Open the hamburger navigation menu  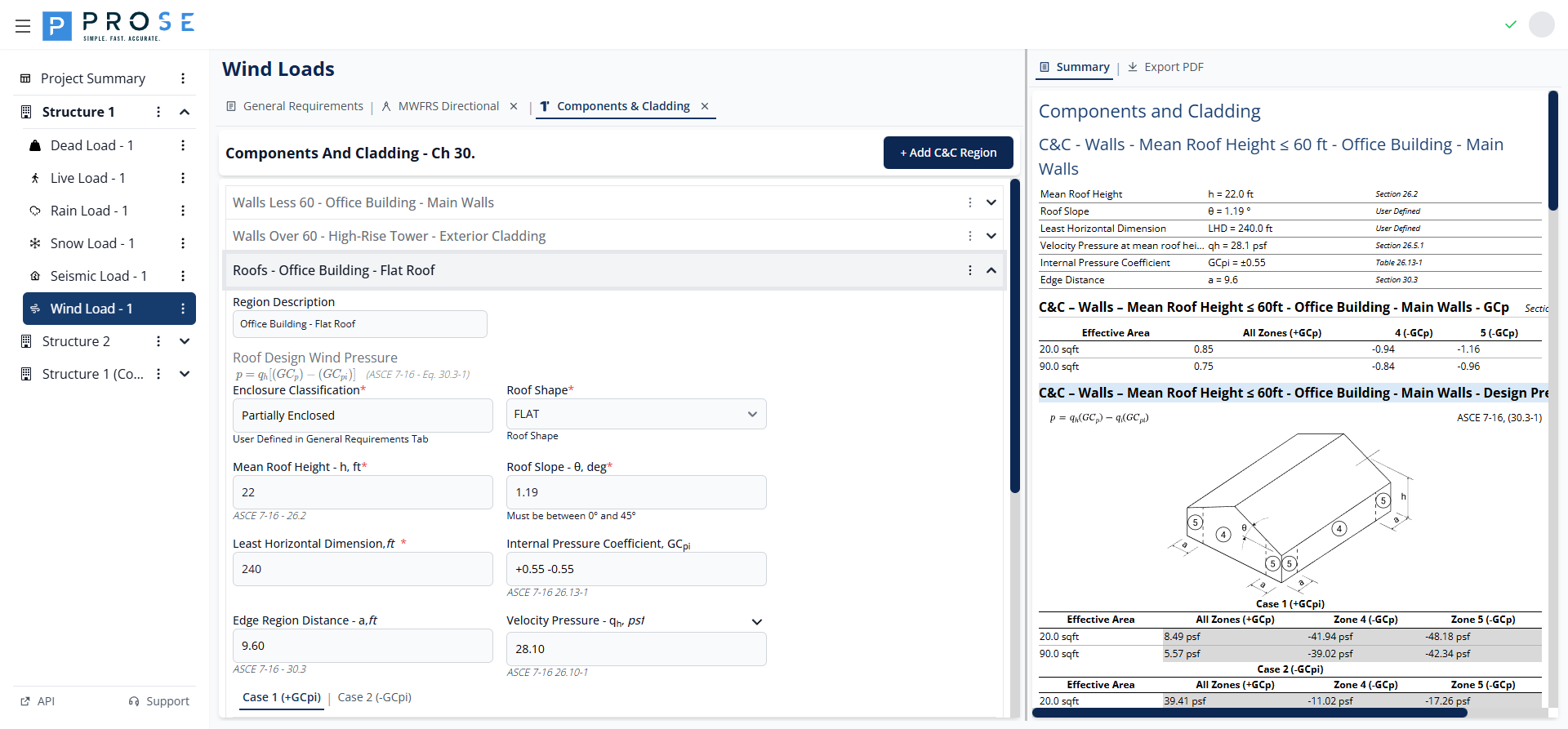point(23,26)
